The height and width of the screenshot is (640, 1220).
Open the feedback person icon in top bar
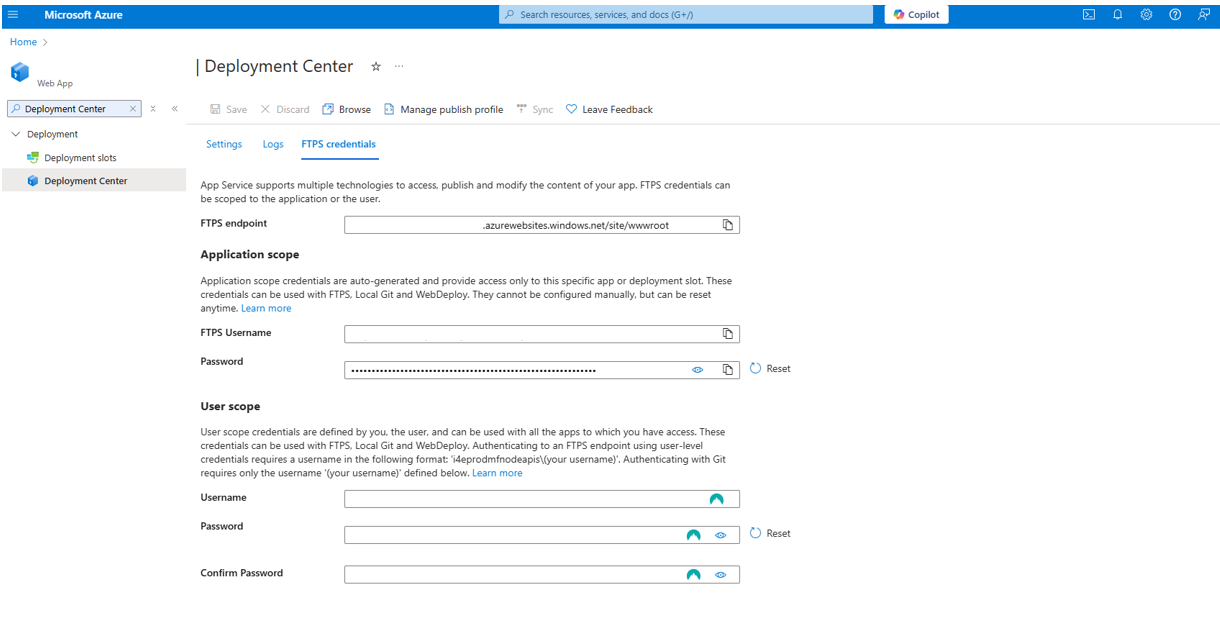click(x=1203, y=15)
